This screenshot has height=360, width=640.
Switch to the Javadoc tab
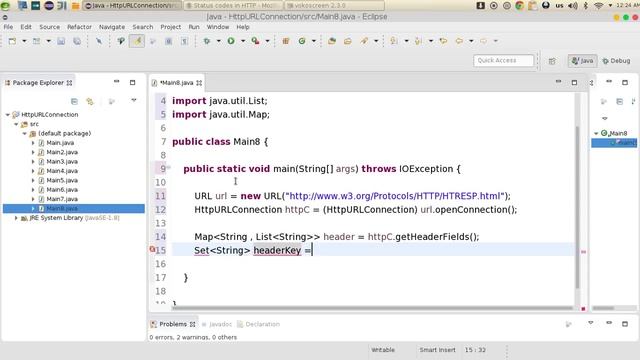pyautogui.click(x=217, y=324)
